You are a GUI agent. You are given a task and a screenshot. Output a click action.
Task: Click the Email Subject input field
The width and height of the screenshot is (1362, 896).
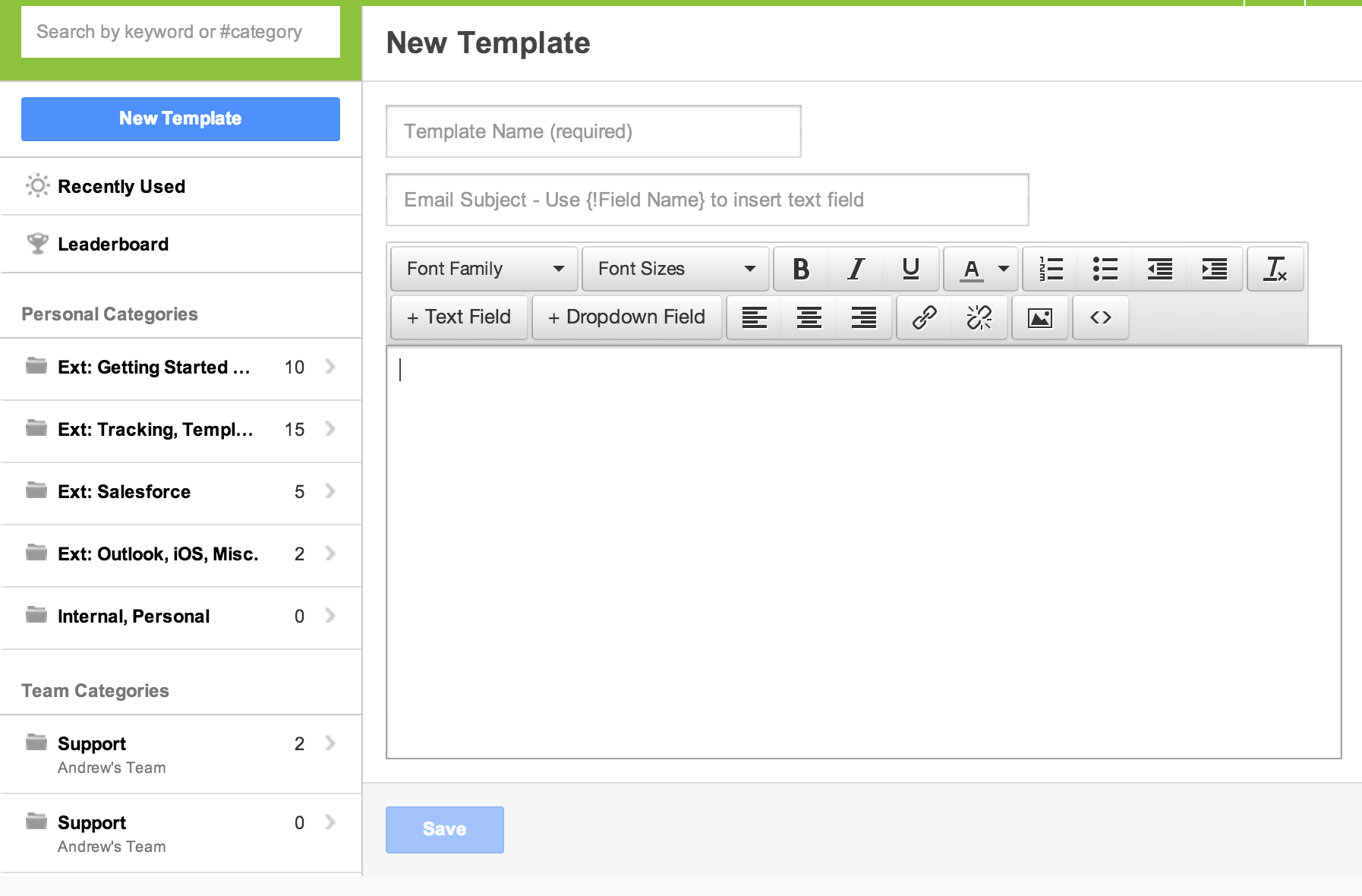708,200
